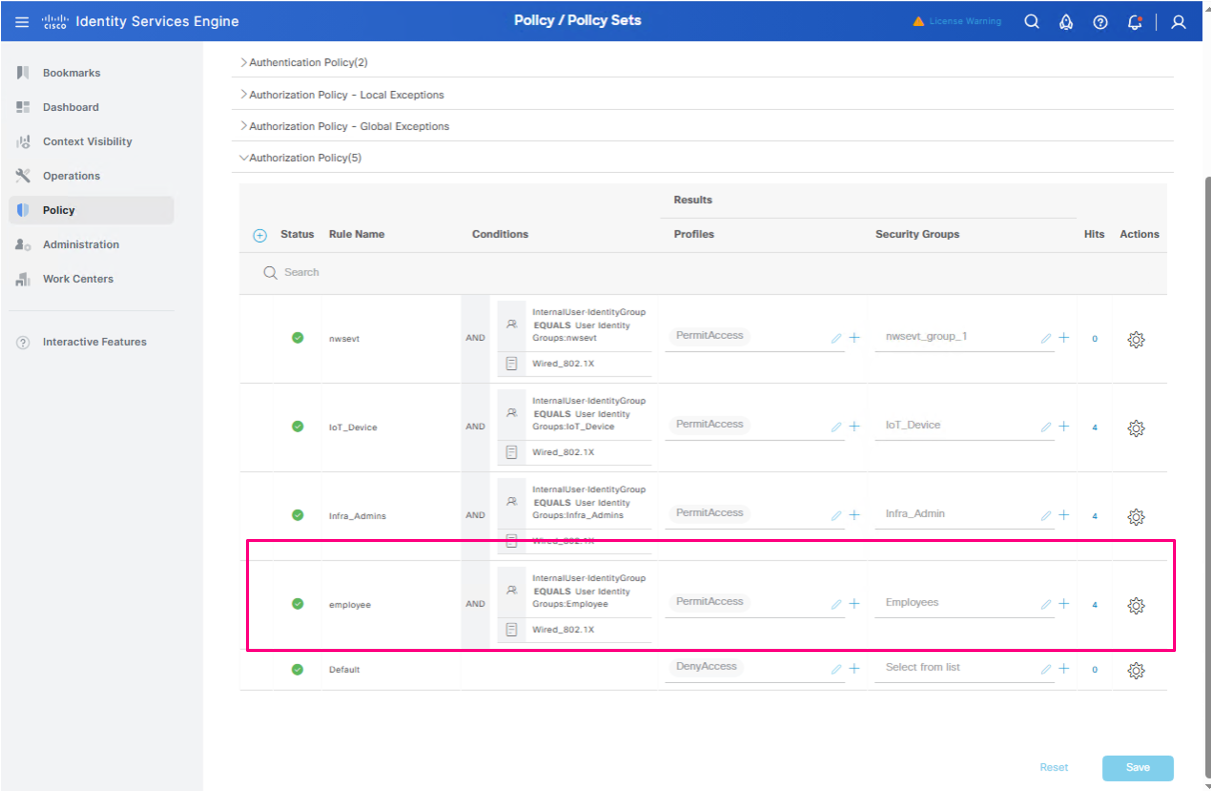Add profile plus for nwsevt rule
The height and width of the screenshot is (792, 1212).
pos(854,338)
